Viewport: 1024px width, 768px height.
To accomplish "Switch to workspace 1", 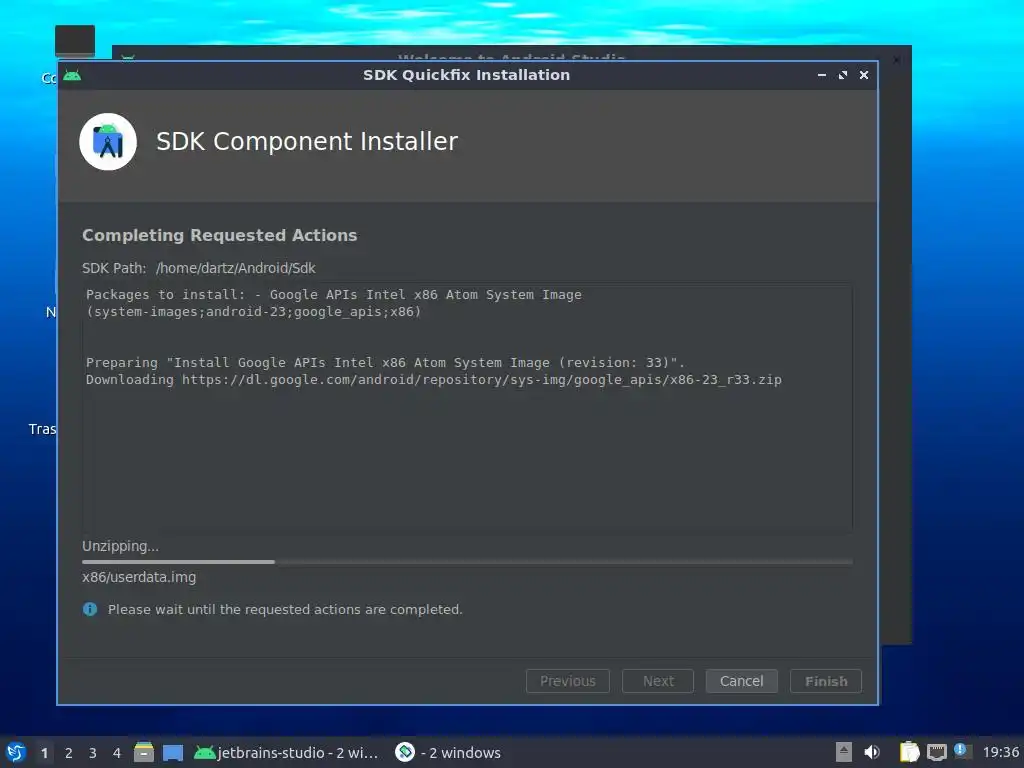I will tap(44, 752).
